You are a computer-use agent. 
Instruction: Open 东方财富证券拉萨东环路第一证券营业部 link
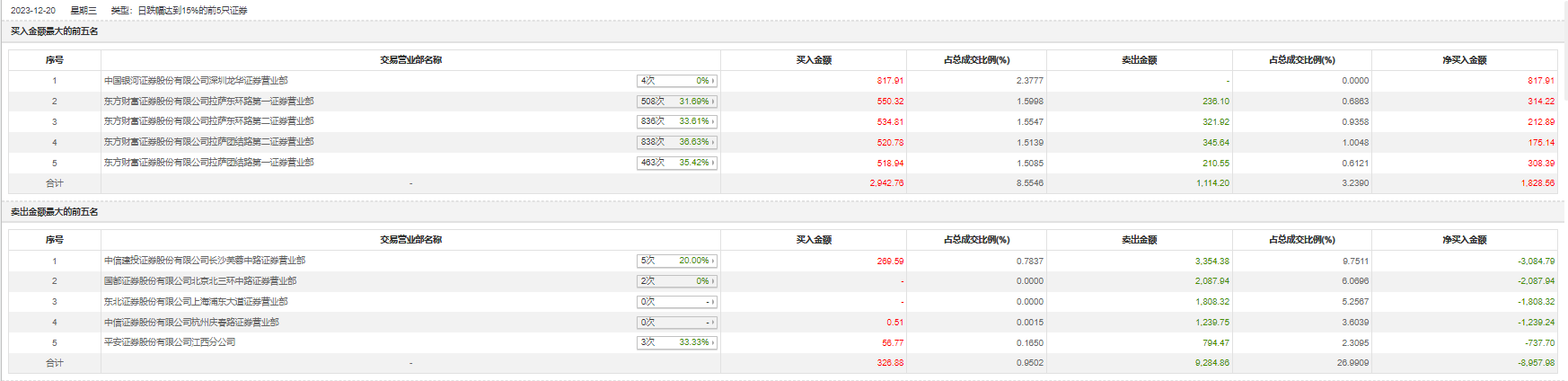[208, 102]
